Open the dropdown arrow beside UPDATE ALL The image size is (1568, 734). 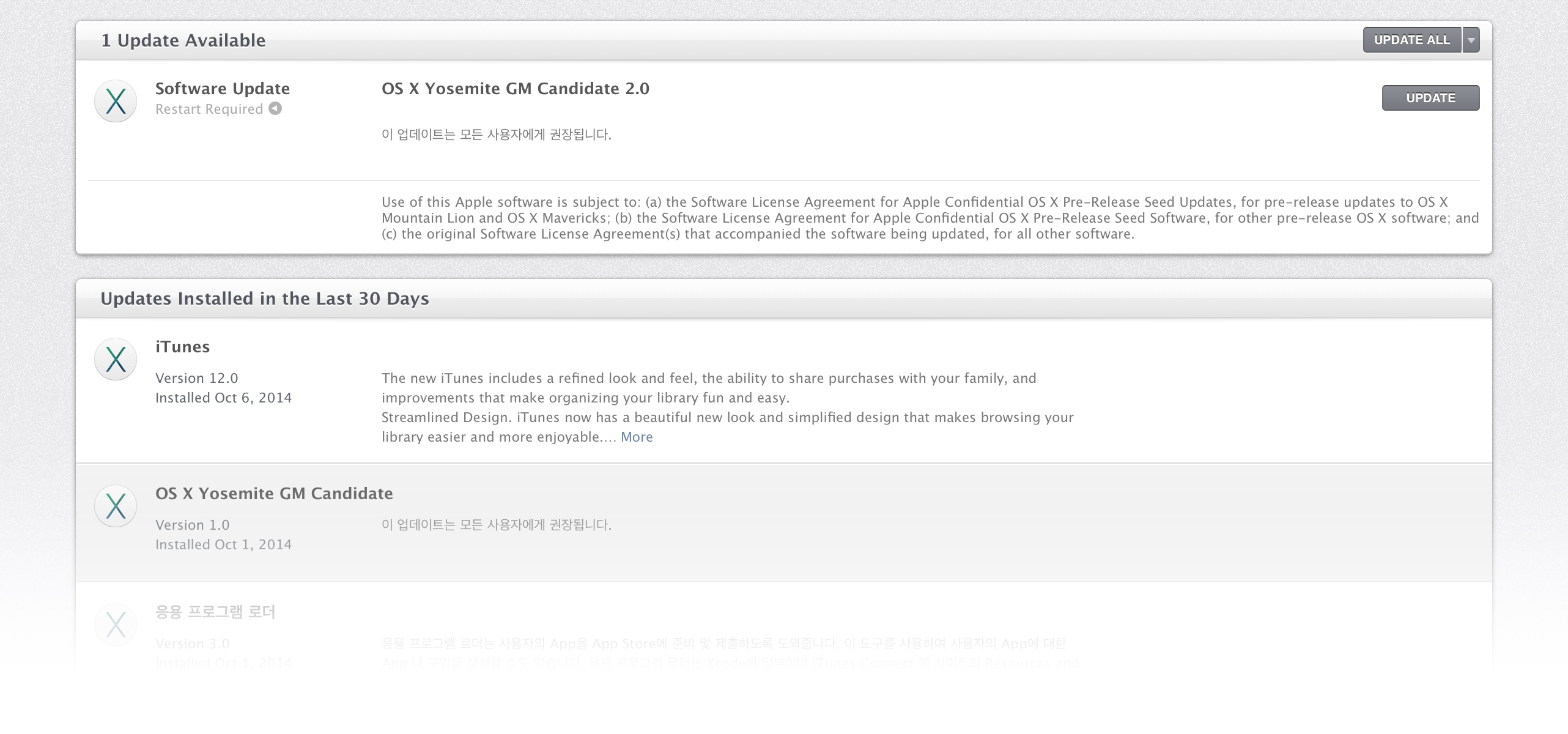[x=1471, y=40]
